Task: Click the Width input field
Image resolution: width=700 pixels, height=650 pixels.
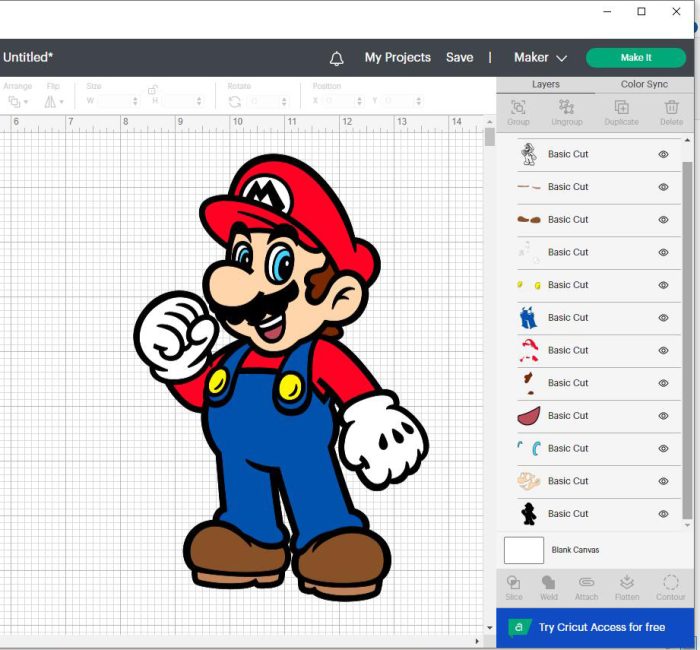Action: click(113, 101)
